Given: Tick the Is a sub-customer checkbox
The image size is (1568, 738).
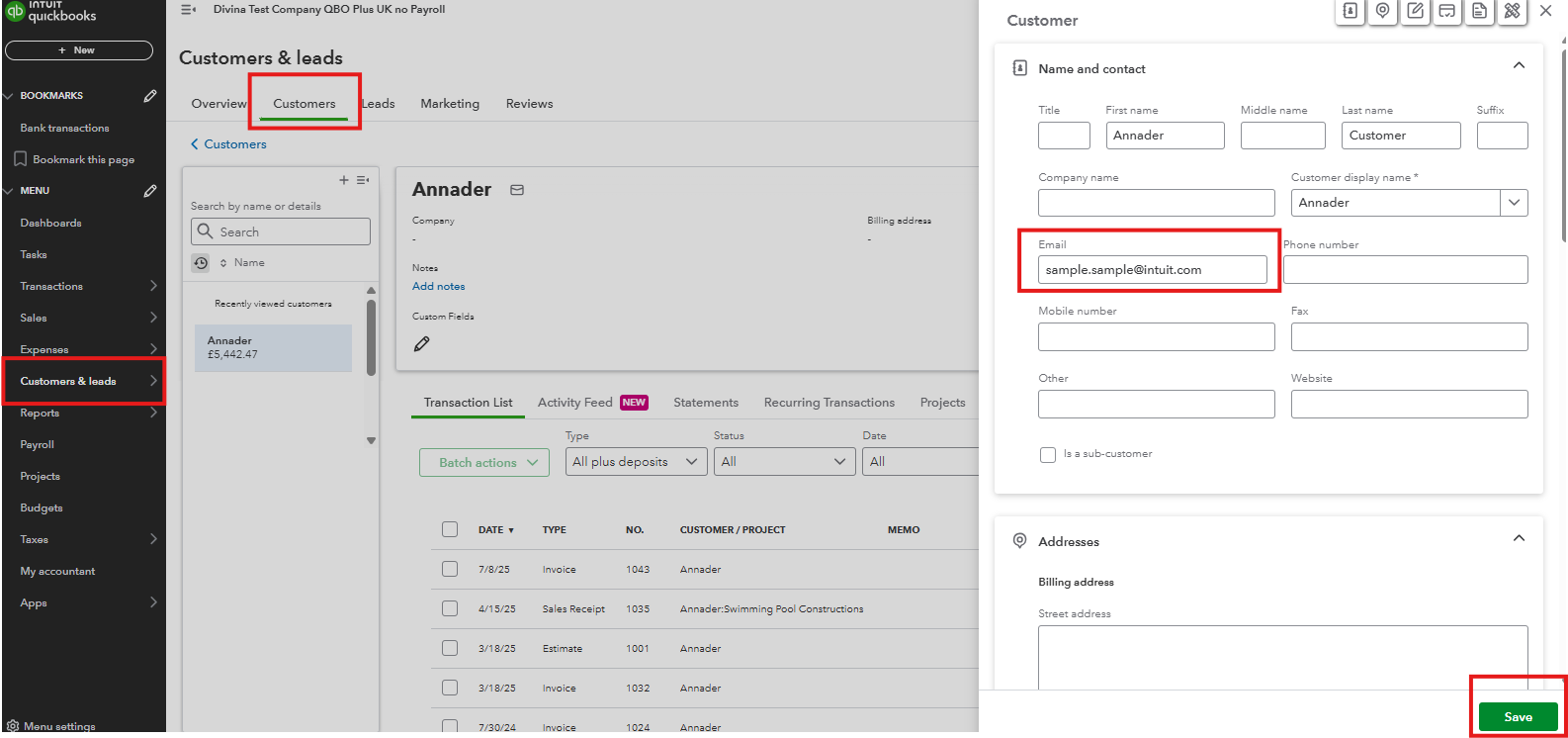Looking at the screenshot, I should tap(1048, 455).
